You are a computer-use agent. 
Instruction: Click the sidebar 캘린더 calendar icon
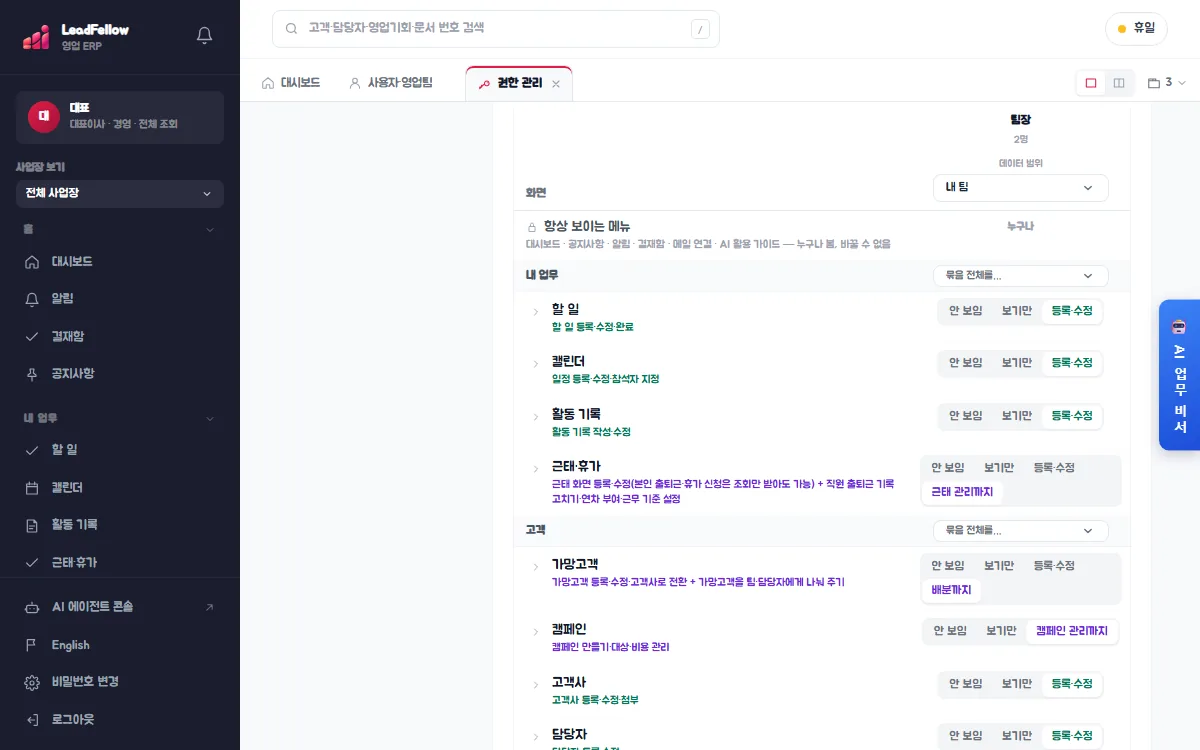tap(32, 488)
